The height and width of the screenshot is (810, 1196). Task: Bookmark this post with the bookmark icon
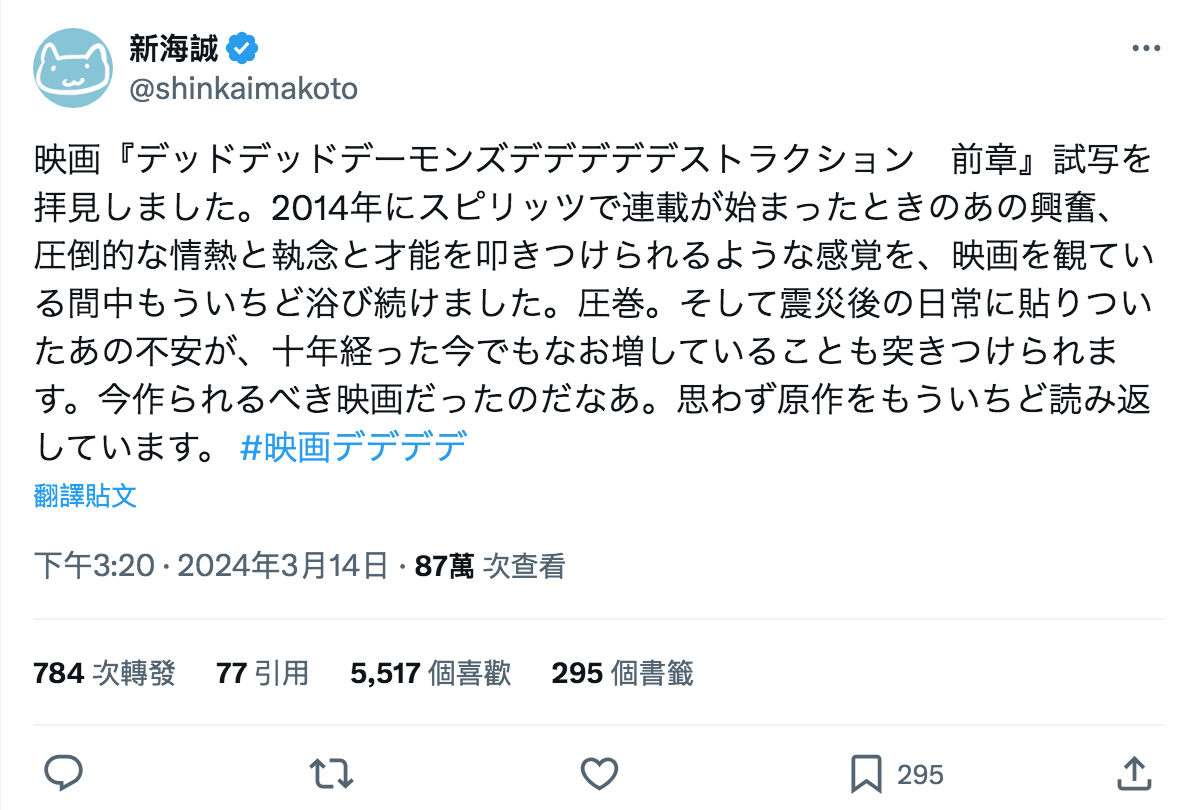coord(866,774)
